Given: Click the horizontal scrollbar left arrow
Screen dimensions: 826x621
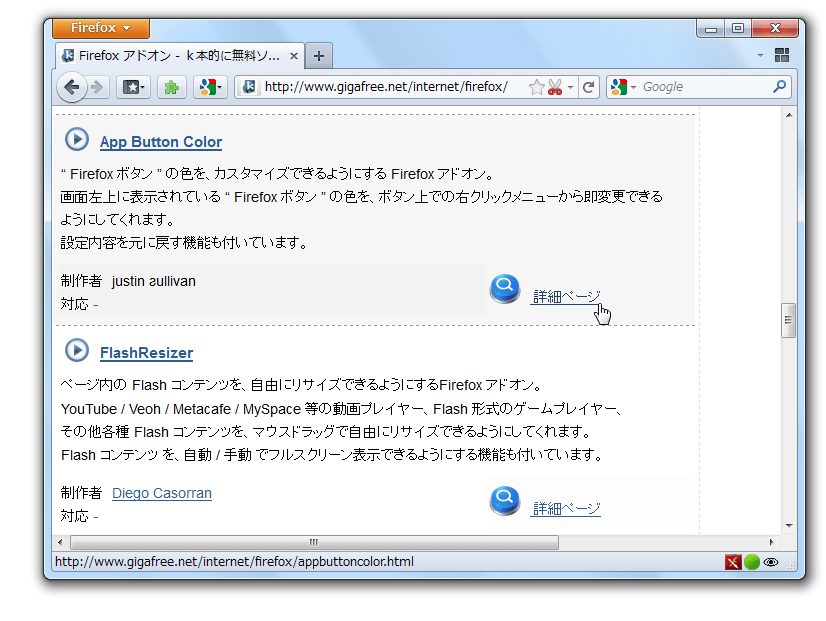Looking at the screenshot, I should point(60,543).
